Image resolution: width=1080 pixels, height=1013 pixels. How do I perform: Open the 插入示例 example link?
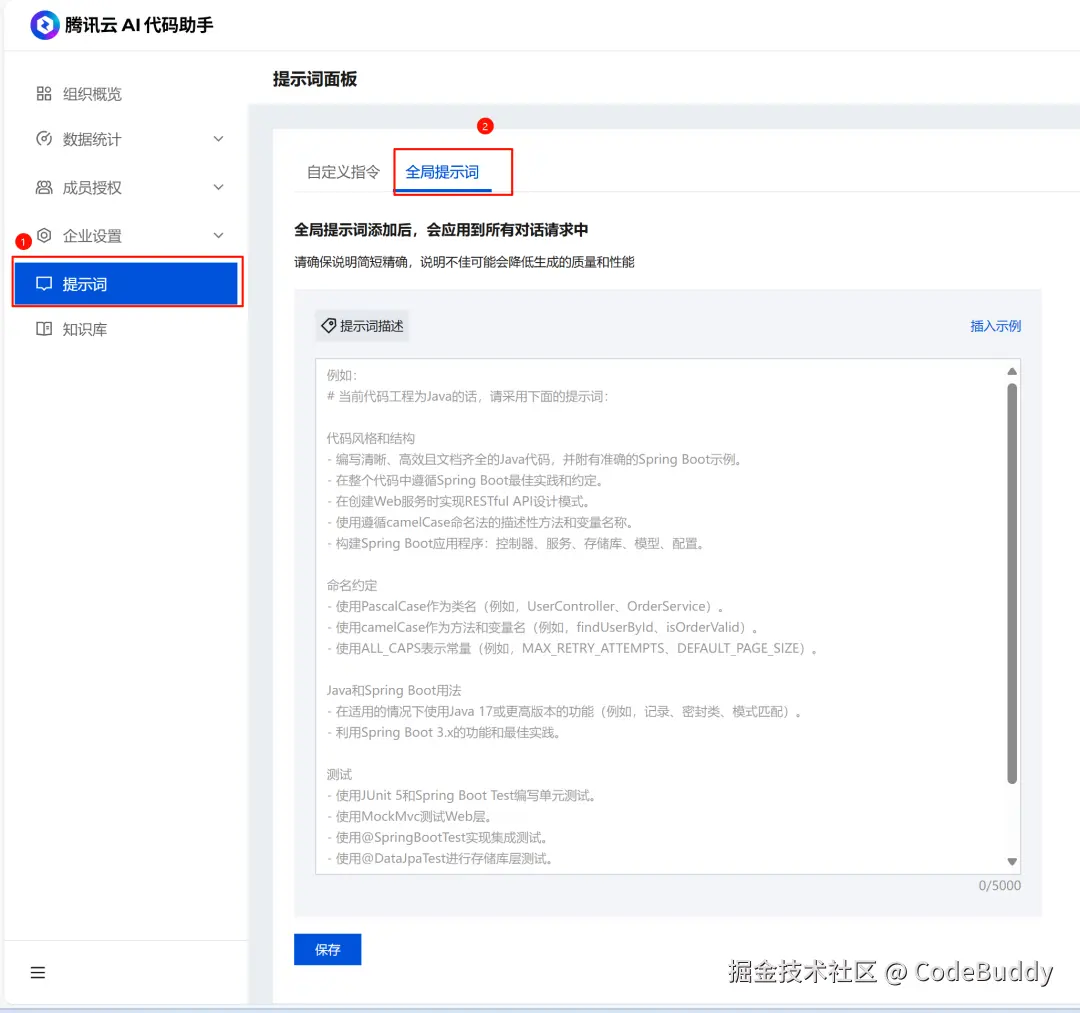(995, 324)
